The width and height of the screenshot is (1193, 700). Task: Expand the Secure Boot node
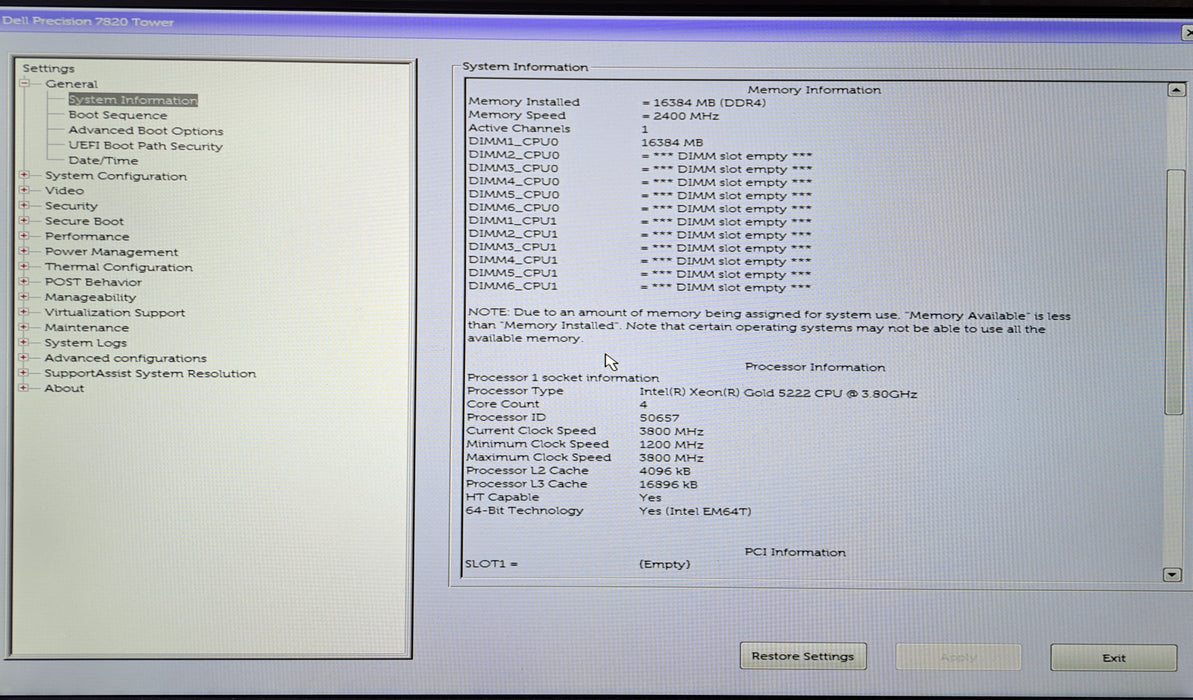24,221
